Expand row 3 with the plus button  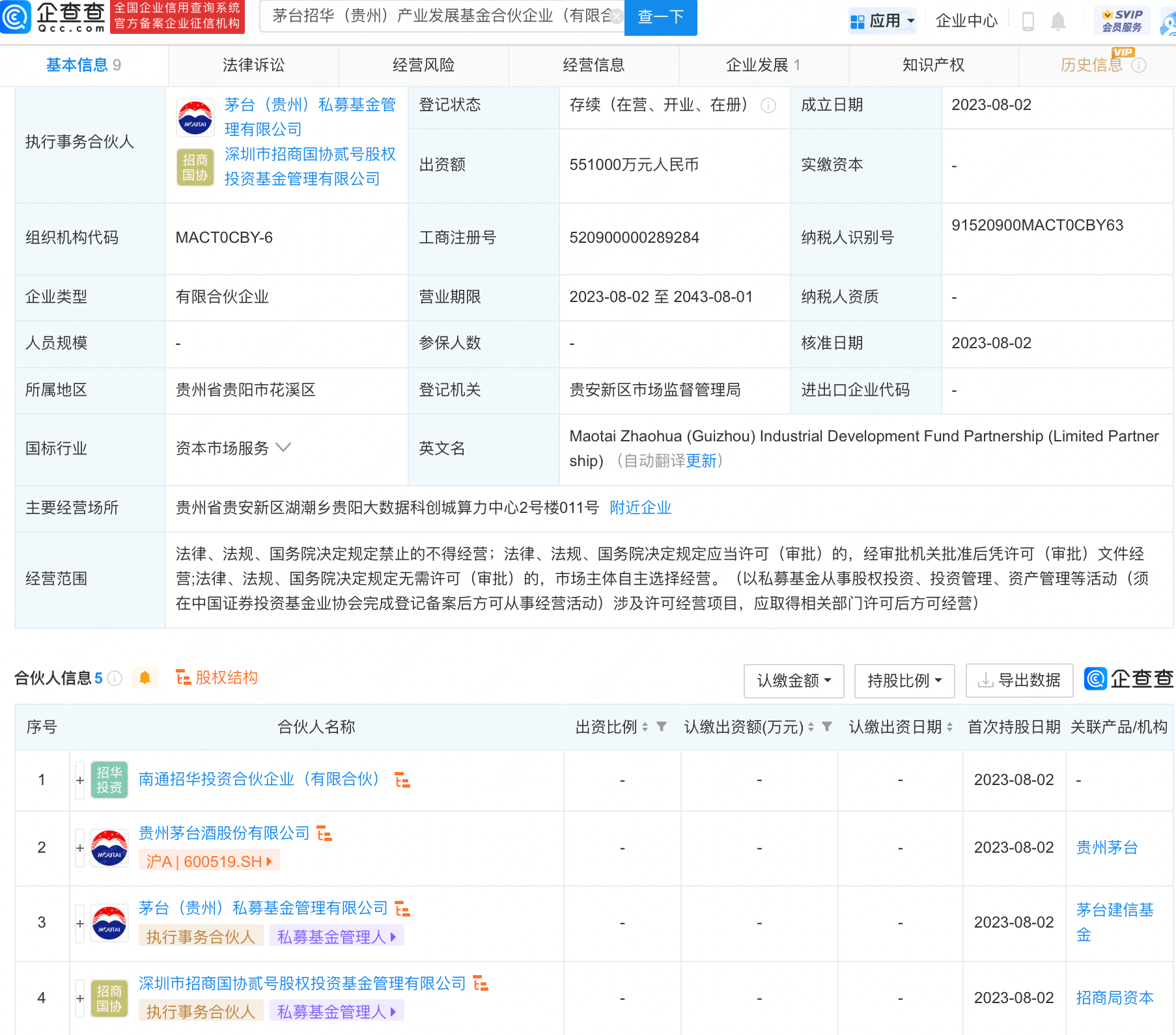[x=80, y=923]
